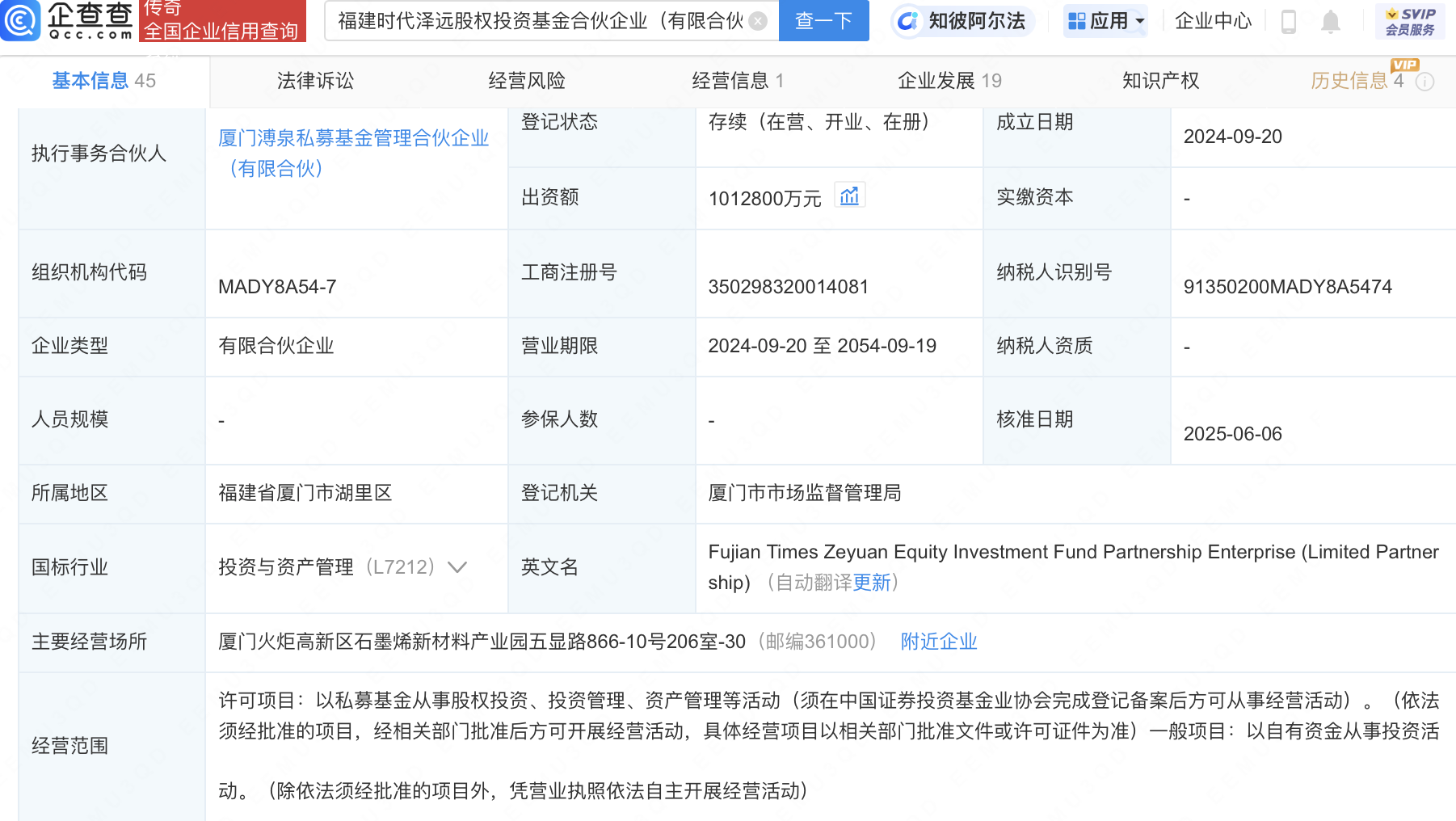
Task: Clear the search box with the × icon
Action: [756, 21]
